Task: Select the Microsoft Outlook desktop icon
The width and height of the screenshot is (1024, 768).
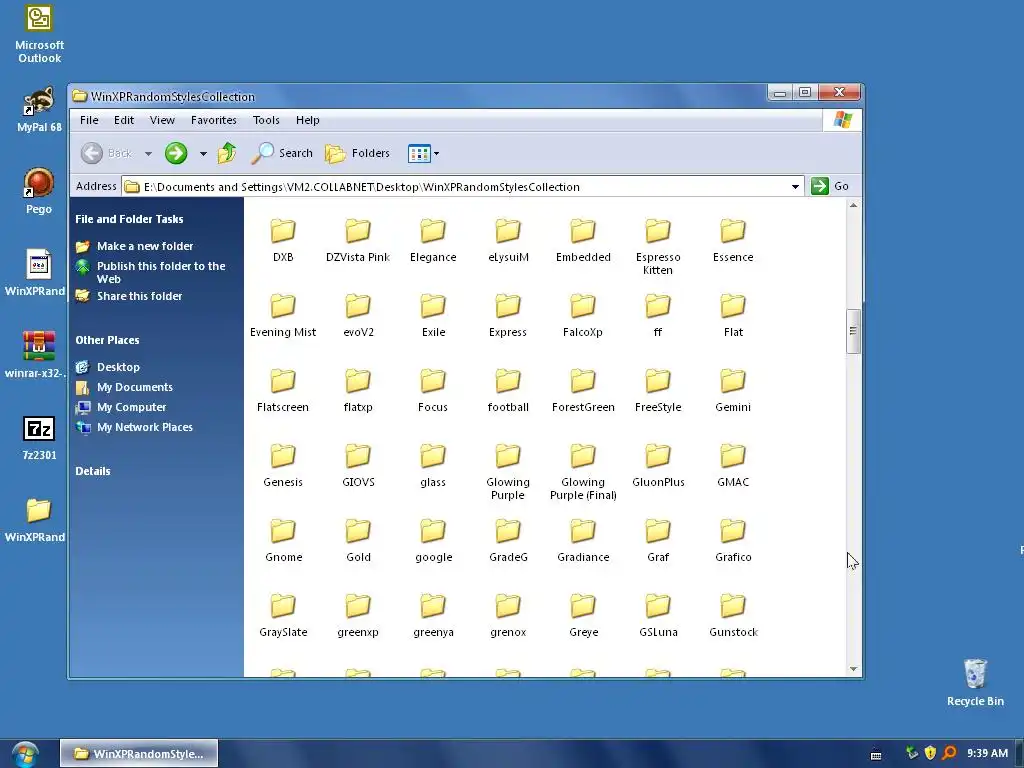Action: (x=39, y=34)
